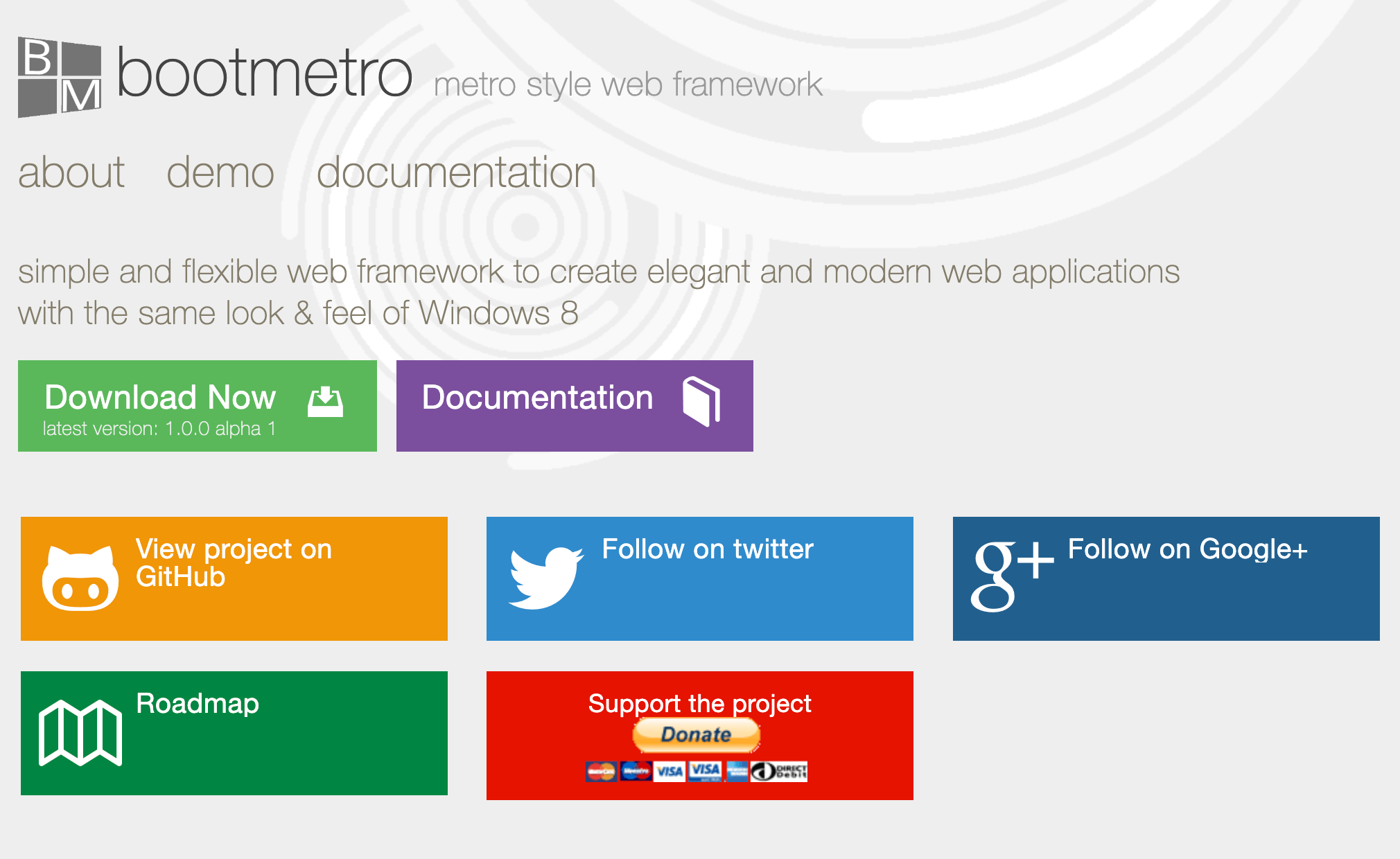
Task: Click the download tray icon
Action: point(325,402)
